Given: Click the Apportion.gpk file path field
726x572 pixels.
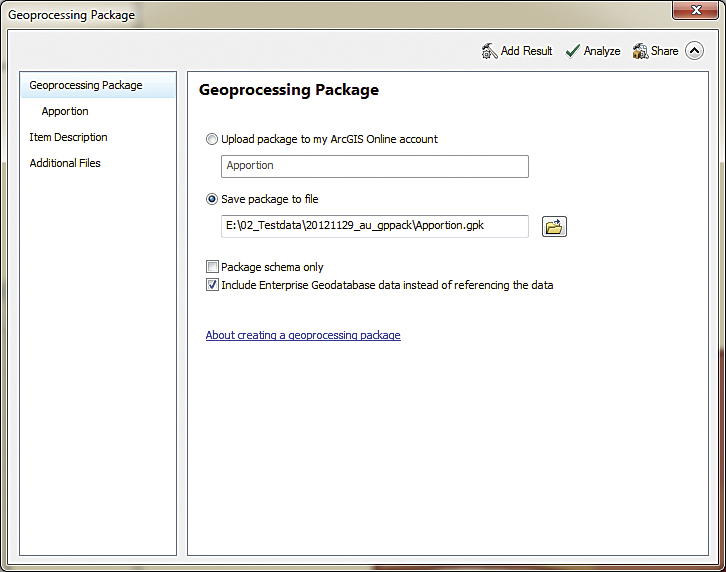Looking at the screenshot, I should point(374,226).
